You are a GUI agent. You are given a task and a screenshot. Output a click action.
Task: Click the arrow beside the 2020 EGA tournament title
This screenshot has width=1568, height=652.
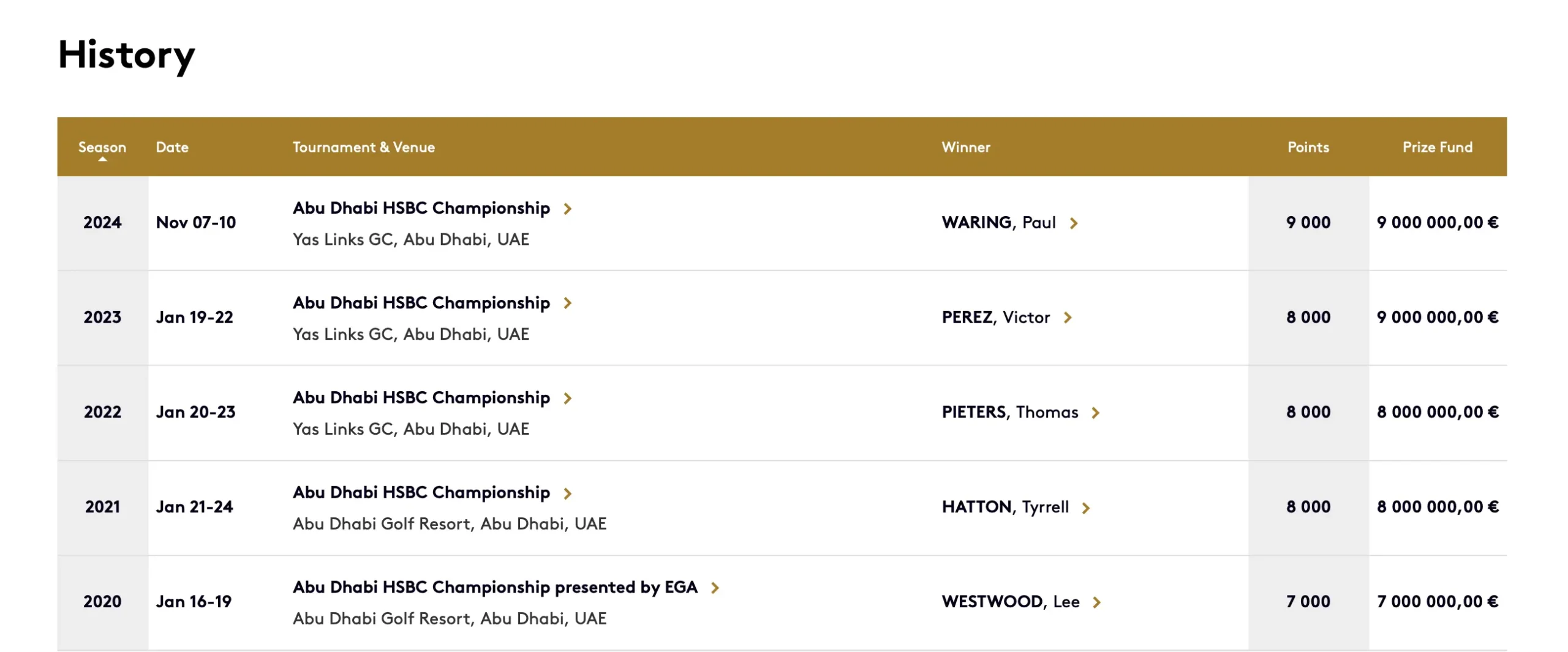coord(714,587)
